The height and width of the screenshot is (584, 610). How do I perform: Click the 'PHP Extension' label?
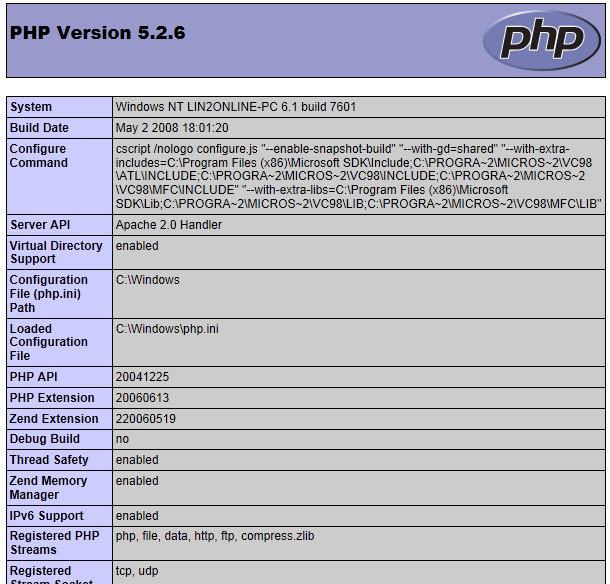52,398
